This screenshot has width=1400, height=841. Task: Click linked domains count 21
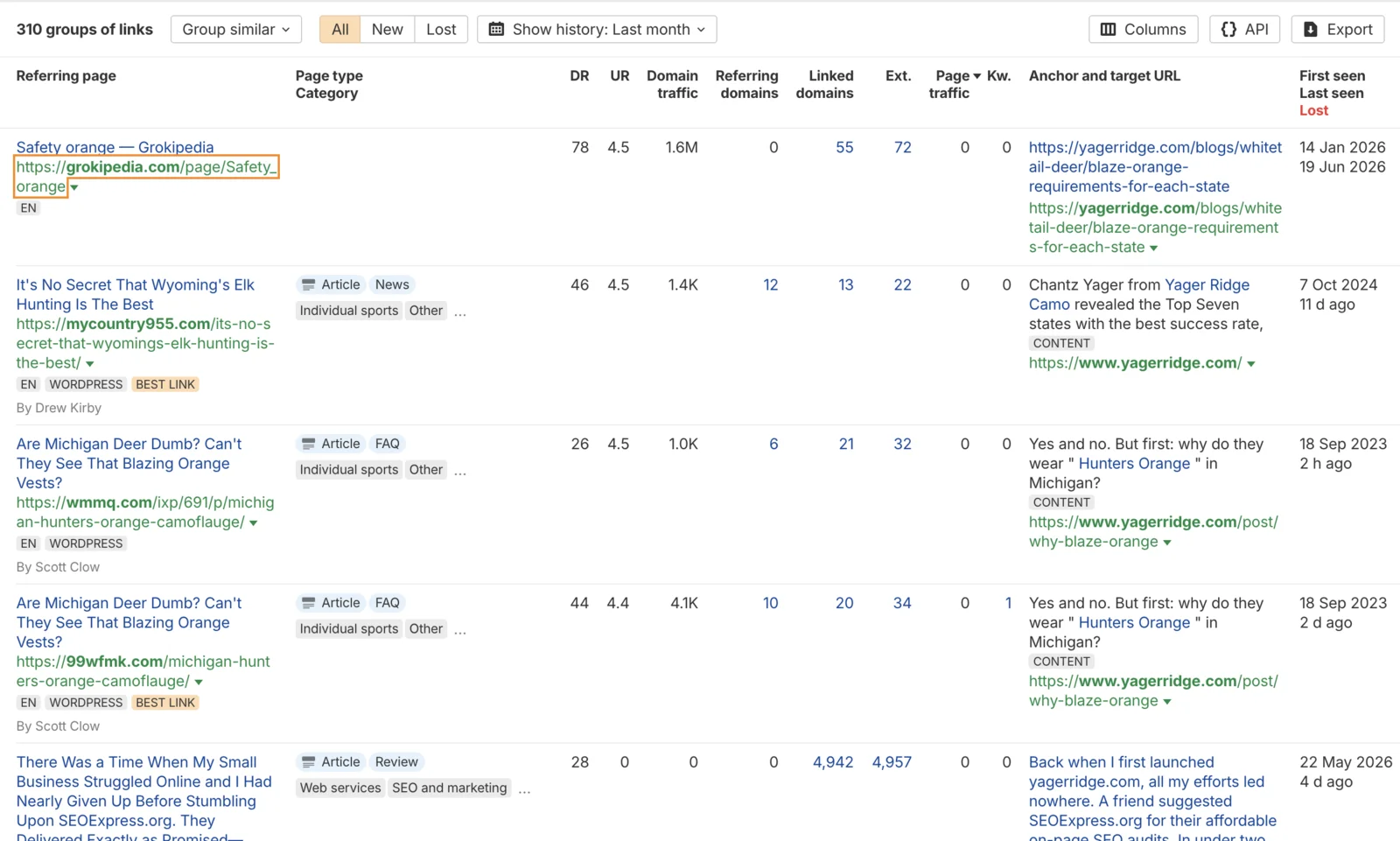846,444
